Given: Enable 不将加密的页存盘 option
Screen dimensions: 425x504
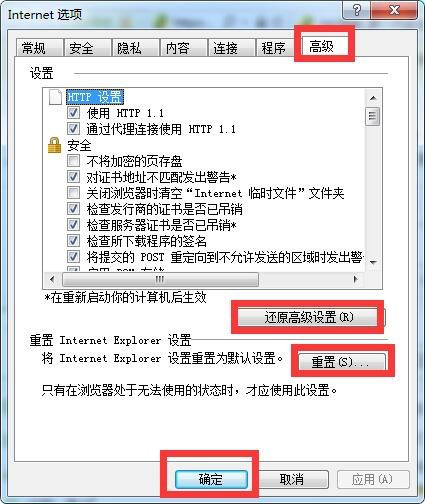Looking at the screenshot, I should 73,161.
